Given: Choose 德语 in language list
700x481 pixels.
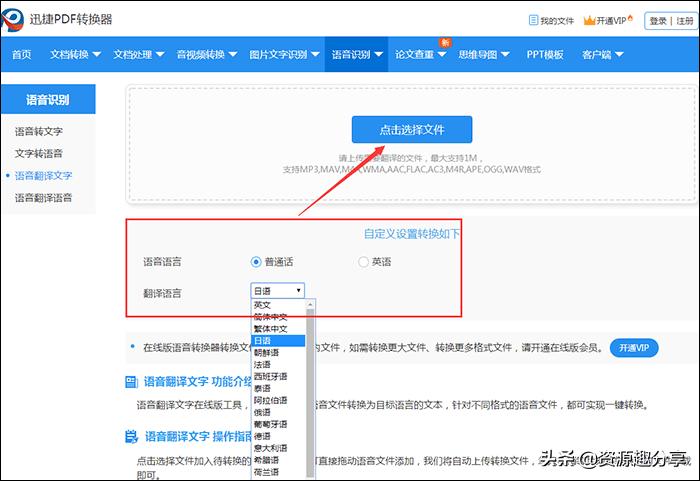Looking at the screenshot, I should pos(278,436).
